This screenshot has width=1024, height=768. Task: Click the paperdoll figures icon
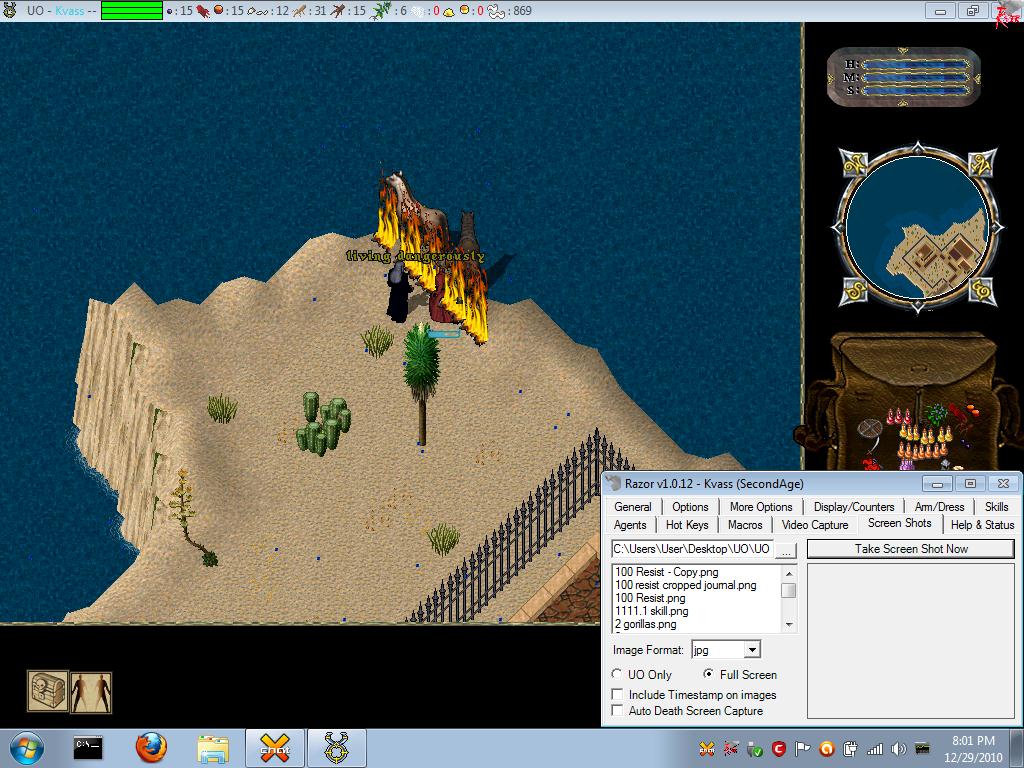[92, 692]
